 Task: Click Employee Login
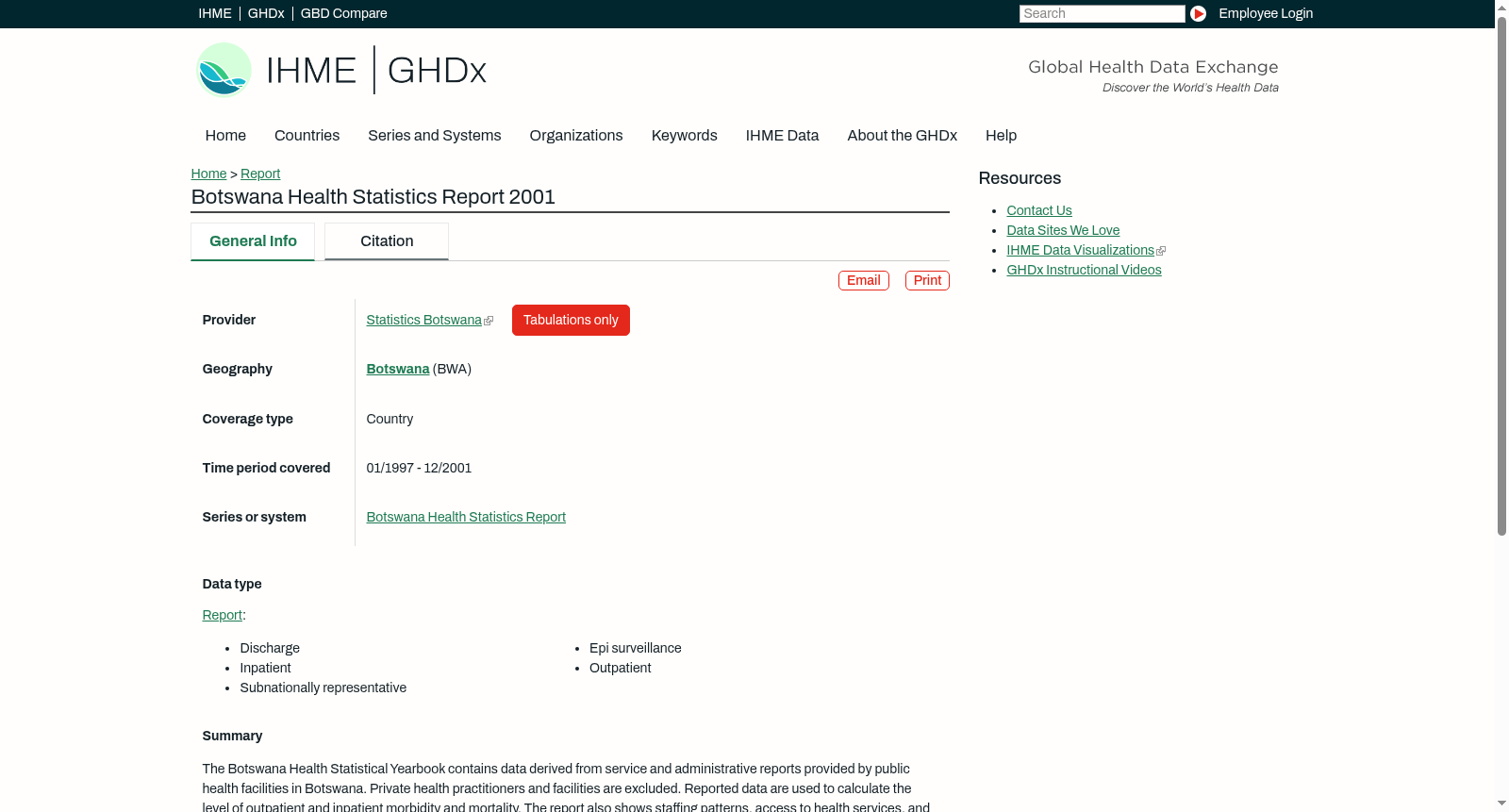[x=1266, y=13]
